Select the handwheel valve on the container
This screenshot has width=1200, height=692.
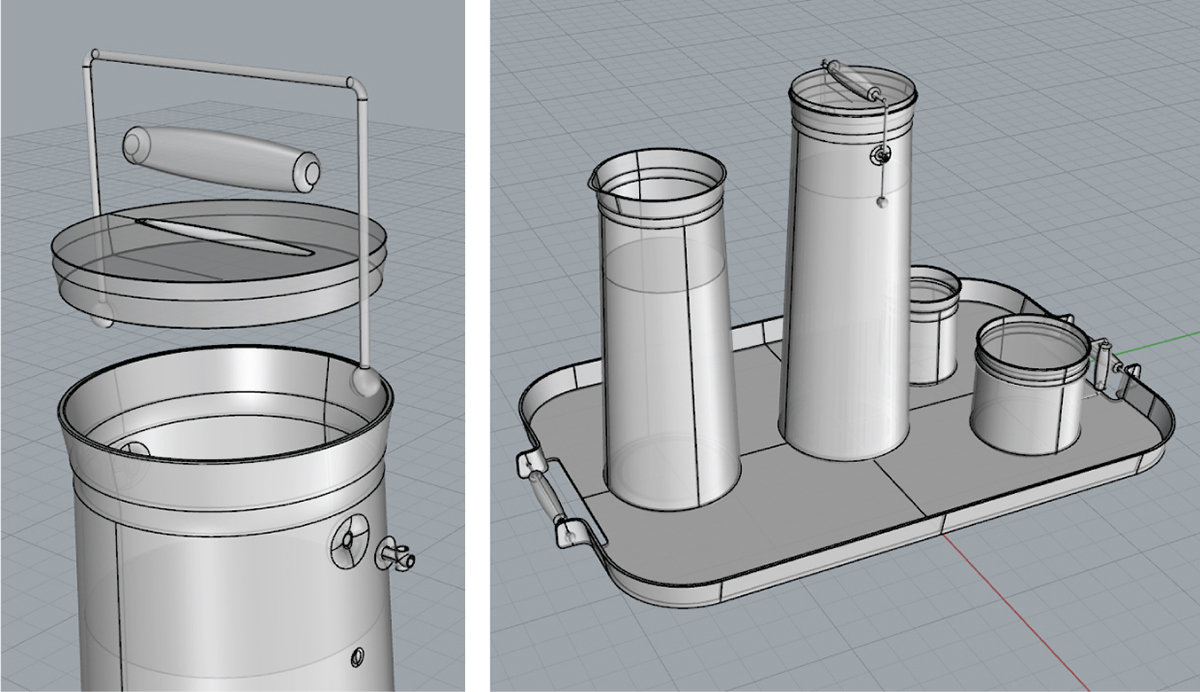[350, 538]
